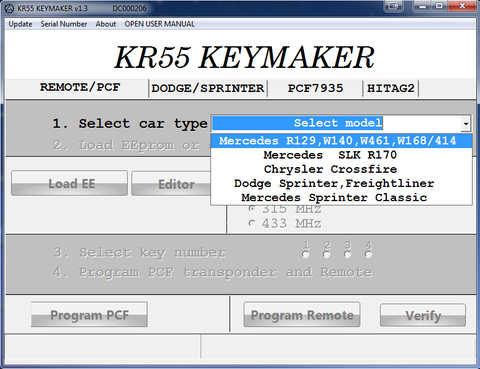Click the Program Remote button
This screenshot has height=369, width=480.
(x=302, y=315)
